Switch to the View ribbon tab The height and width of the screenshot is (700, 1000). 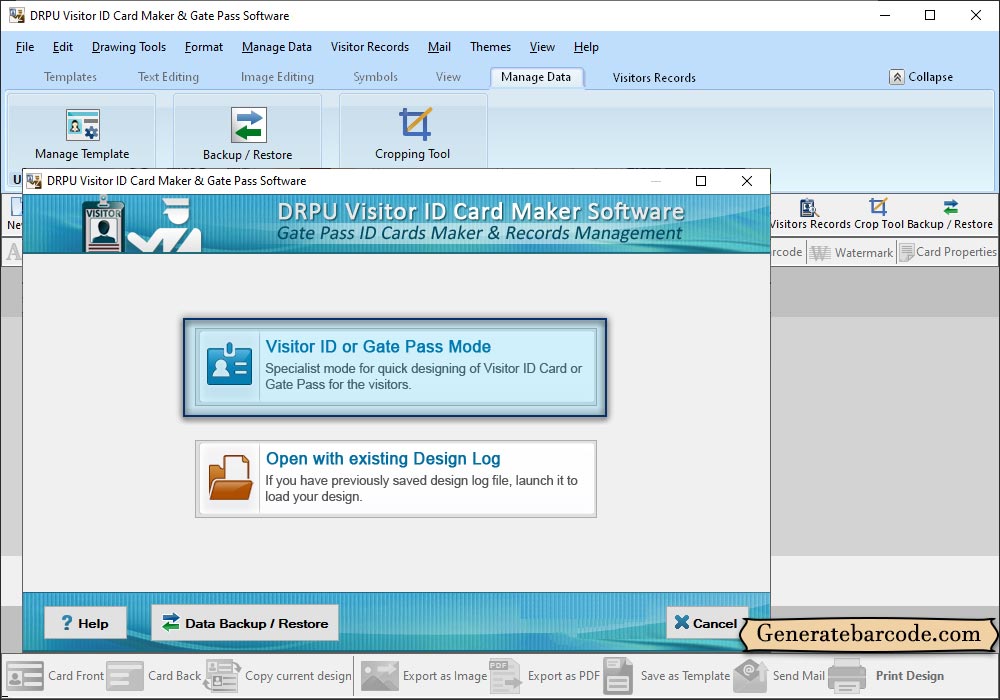click(448, 77)
